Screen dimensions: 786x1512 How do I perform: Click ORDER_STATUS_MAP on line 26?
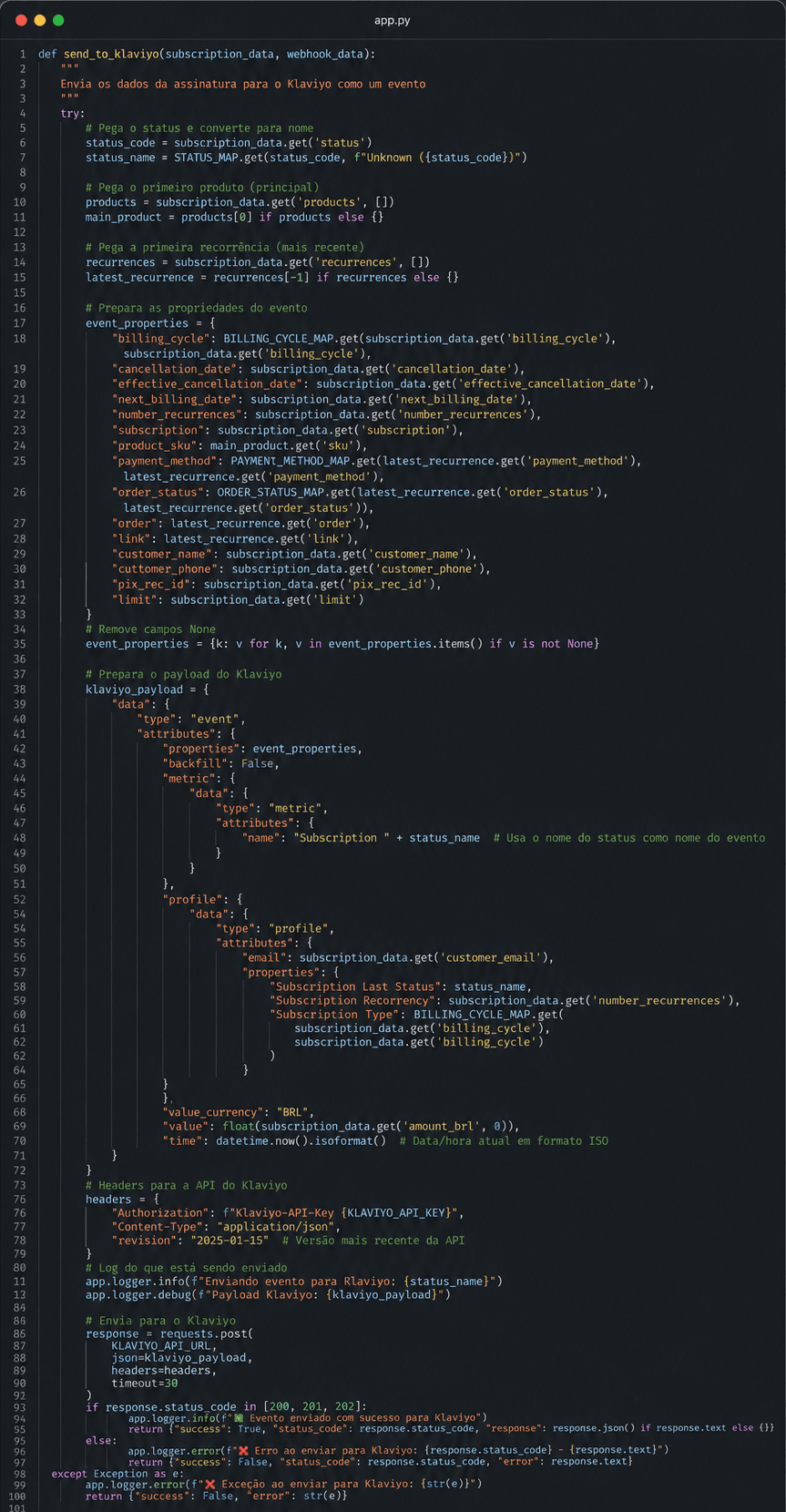coord(271,492)
